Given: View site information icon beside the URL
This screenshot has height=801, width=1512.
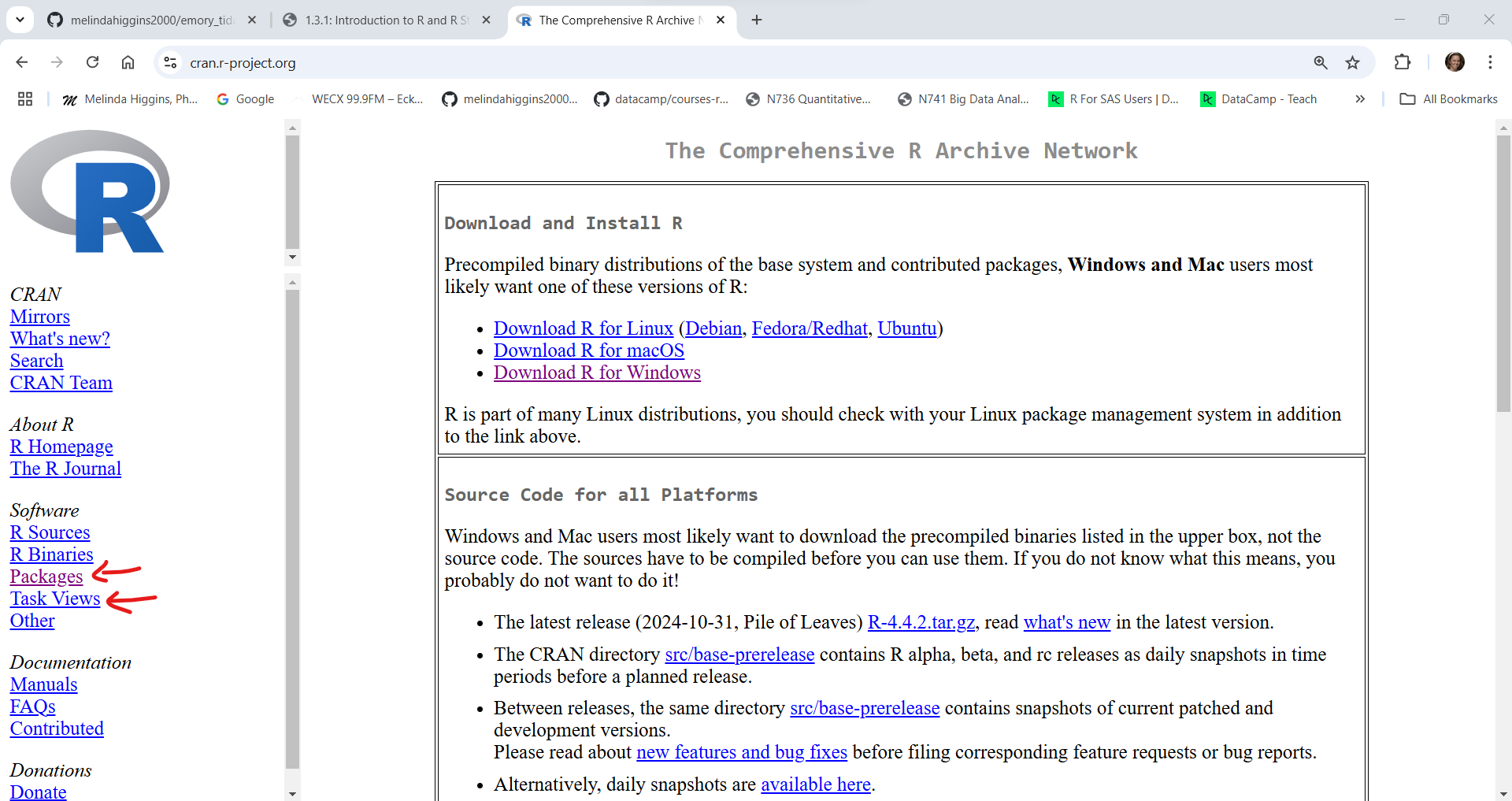Looking at the screenshot, I should pyautogui.click(x=170, y=62).
